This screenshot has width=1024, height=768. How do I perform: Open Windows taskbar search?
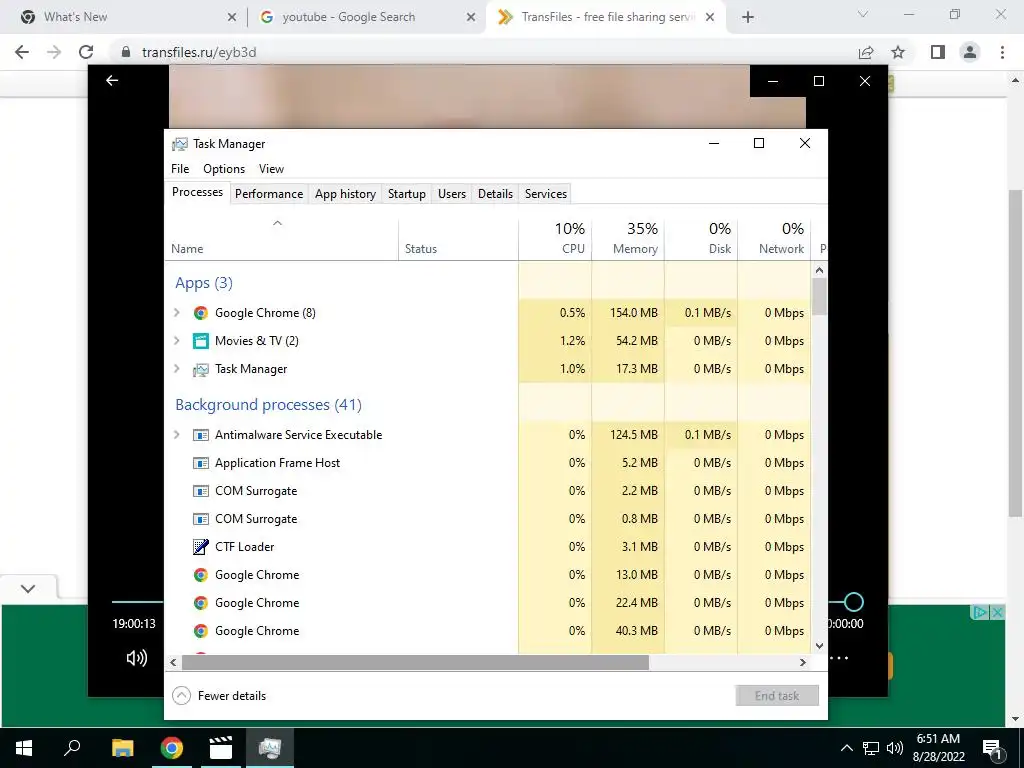(x=72, y=748)
